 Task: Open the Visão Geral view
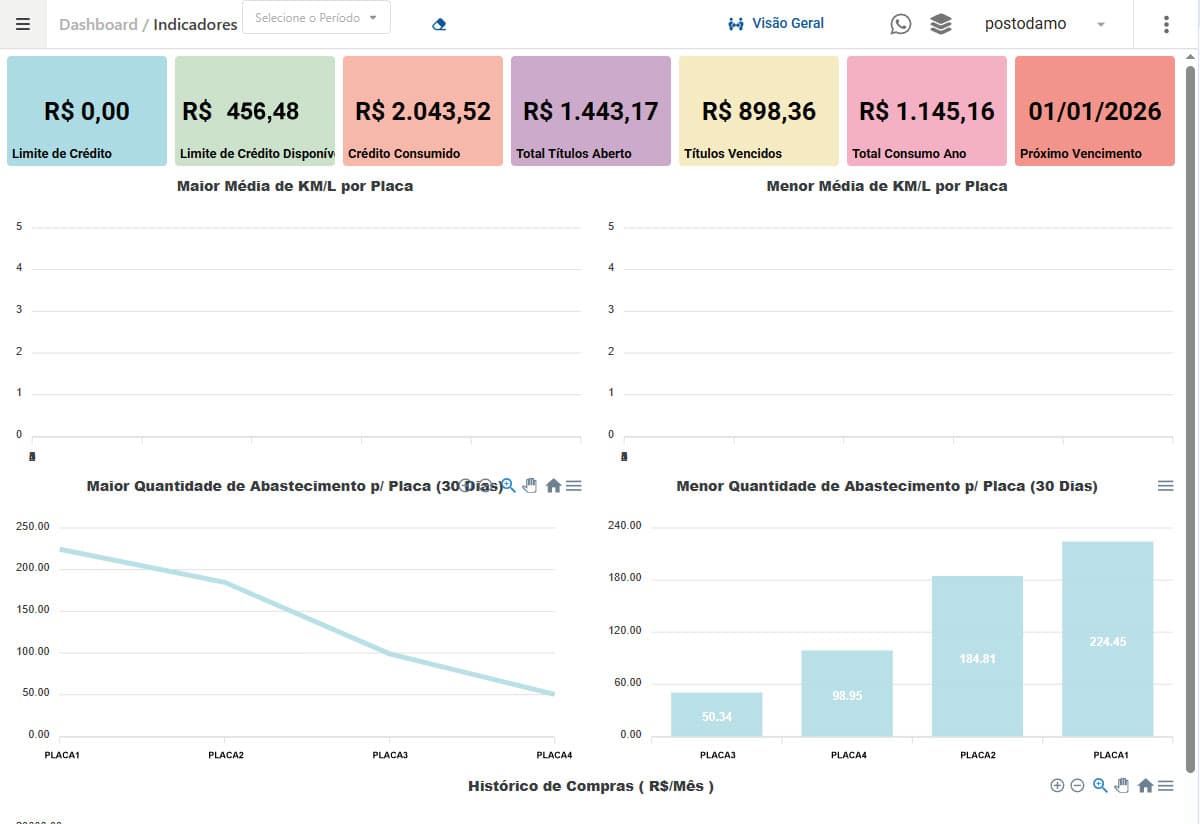click(x=776, y=23)
